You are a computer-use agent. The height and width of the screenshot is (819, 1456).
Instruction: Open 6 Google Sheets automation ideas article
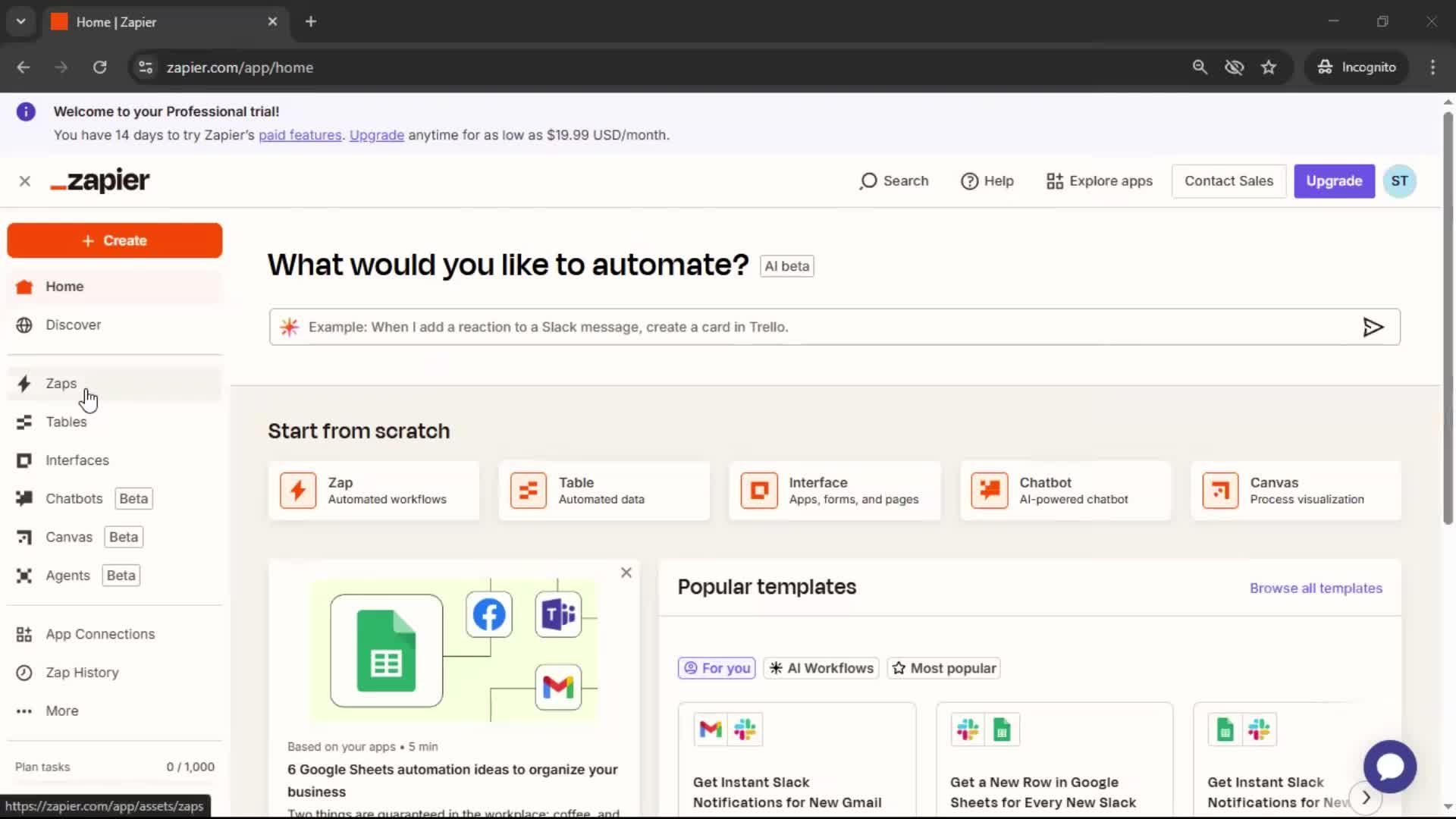click(x=453, y=780)
